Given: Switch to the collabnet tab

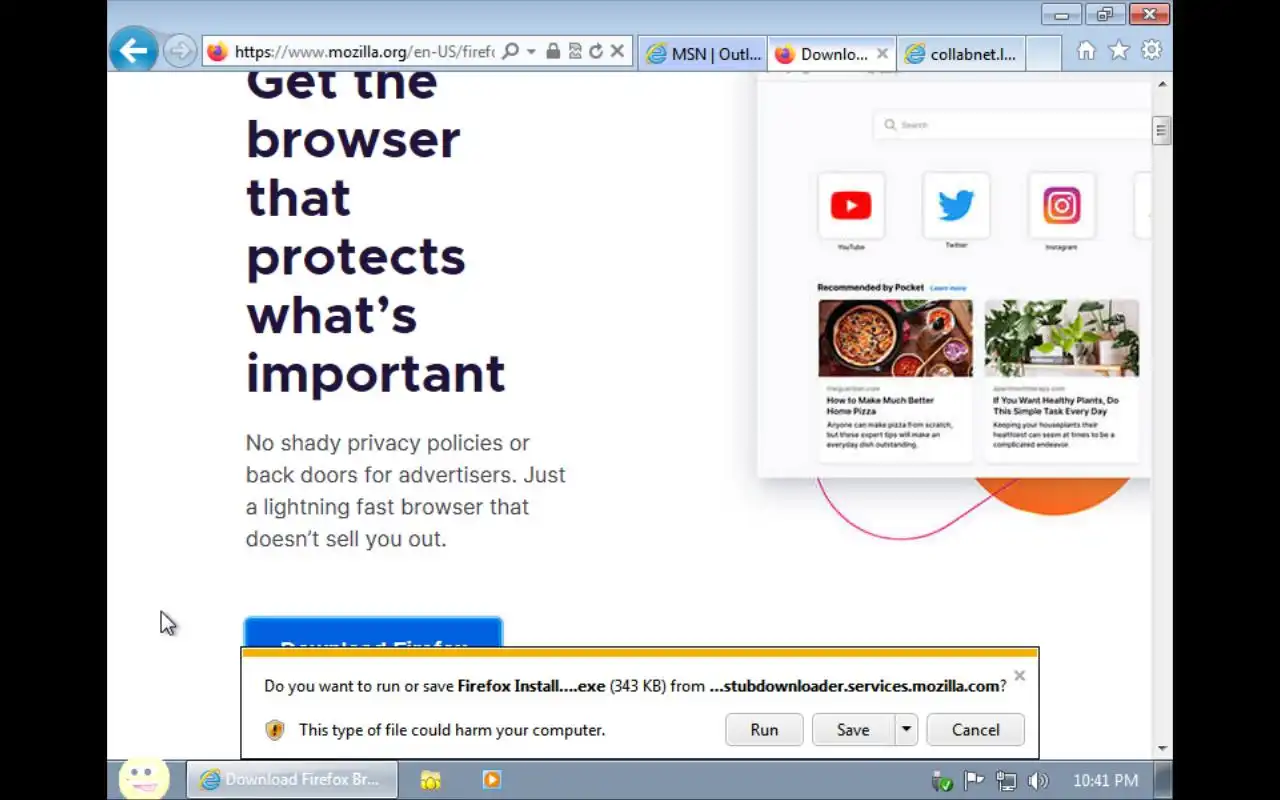Looking at the screenshot, I should 961,54.
